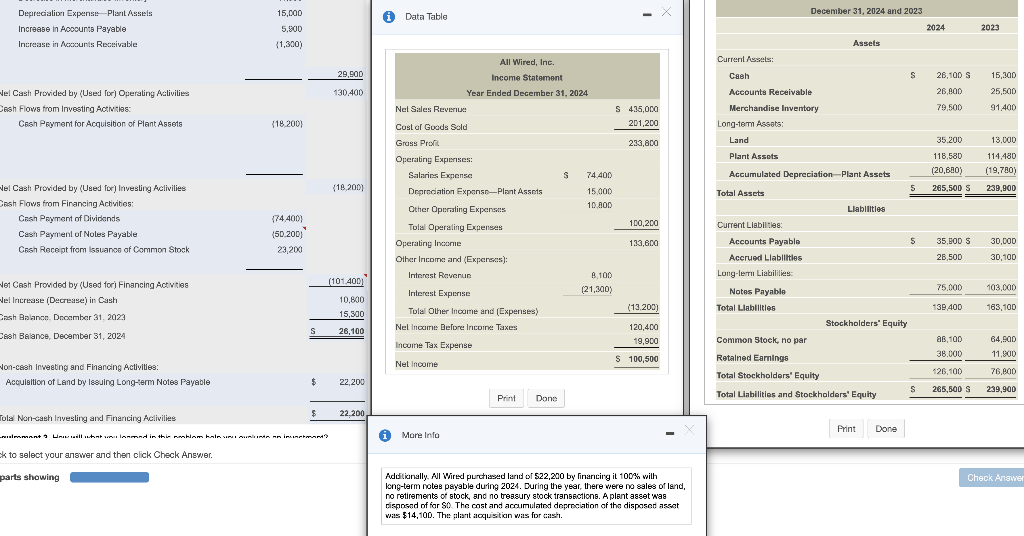Minimize the Data Table dialog
The height and width of the screenshot is (536, 1024).
pos(647,15)
